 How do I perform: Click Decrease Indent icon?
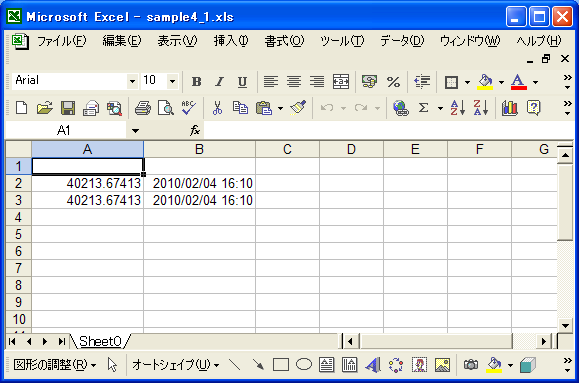click(422, 82)
